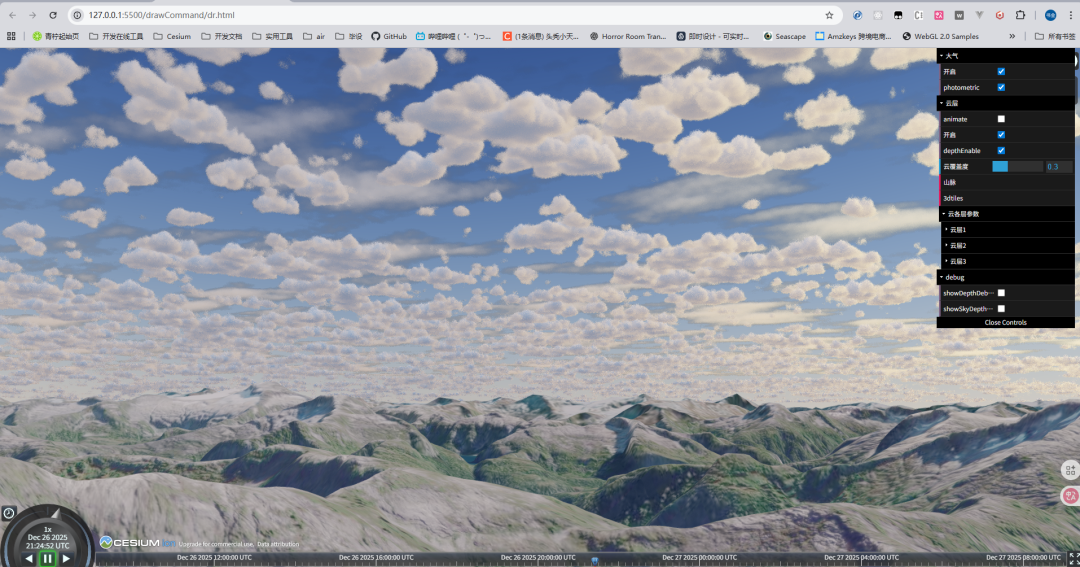Screen dimensions: 1080x567
Task: Expand the 云层1 folder
Action: tap(1008, 229)
